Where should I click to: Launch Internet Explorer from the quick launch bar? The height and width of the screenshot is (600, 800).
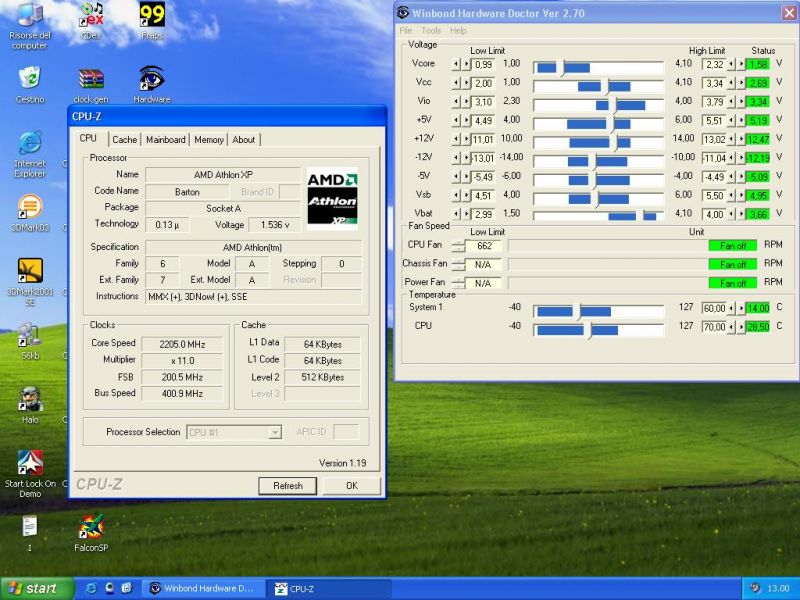coord(91,588)
